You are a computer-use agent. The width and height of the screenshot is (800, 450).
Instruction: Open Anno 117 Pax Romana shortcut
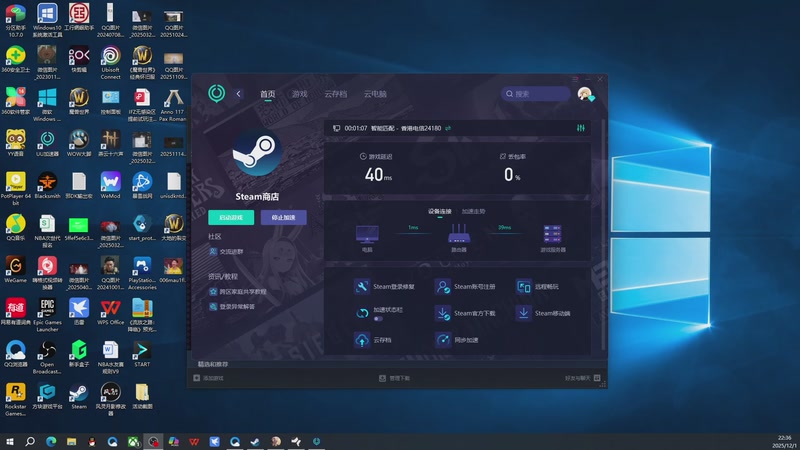173,105
